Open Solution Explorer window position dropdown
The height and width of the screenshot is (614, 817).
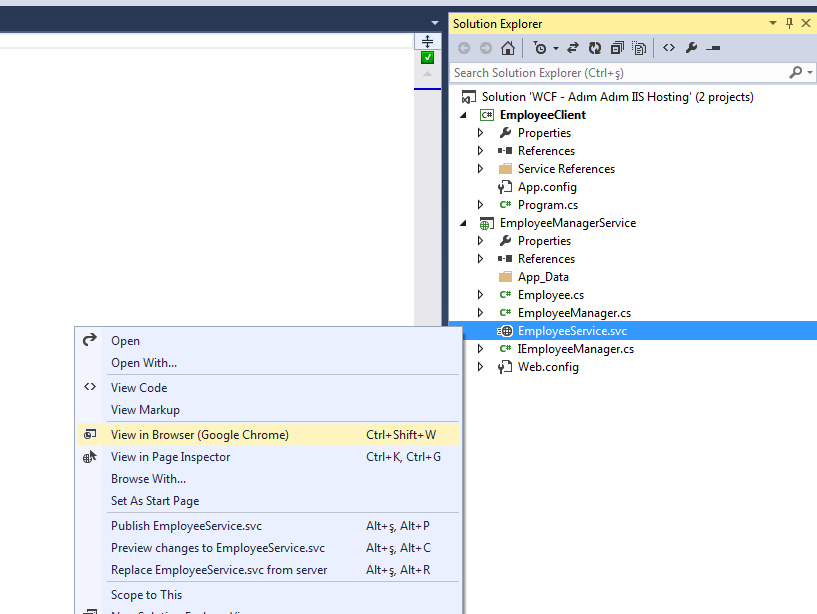[773, 23]
